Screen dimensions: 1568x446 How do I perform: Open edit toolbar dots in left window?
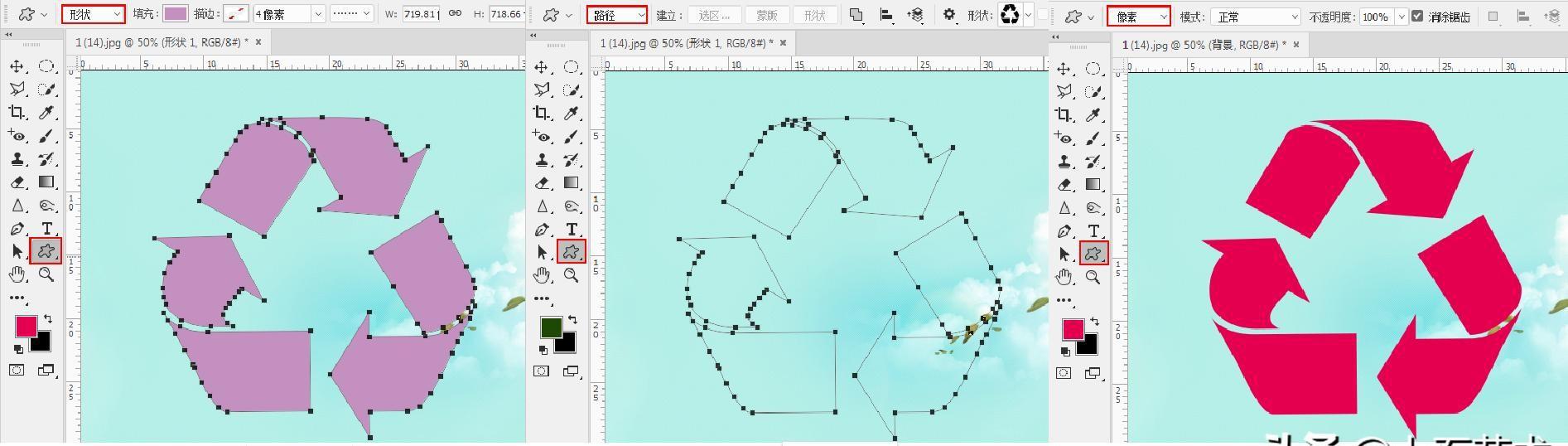(x=17, y=298)
